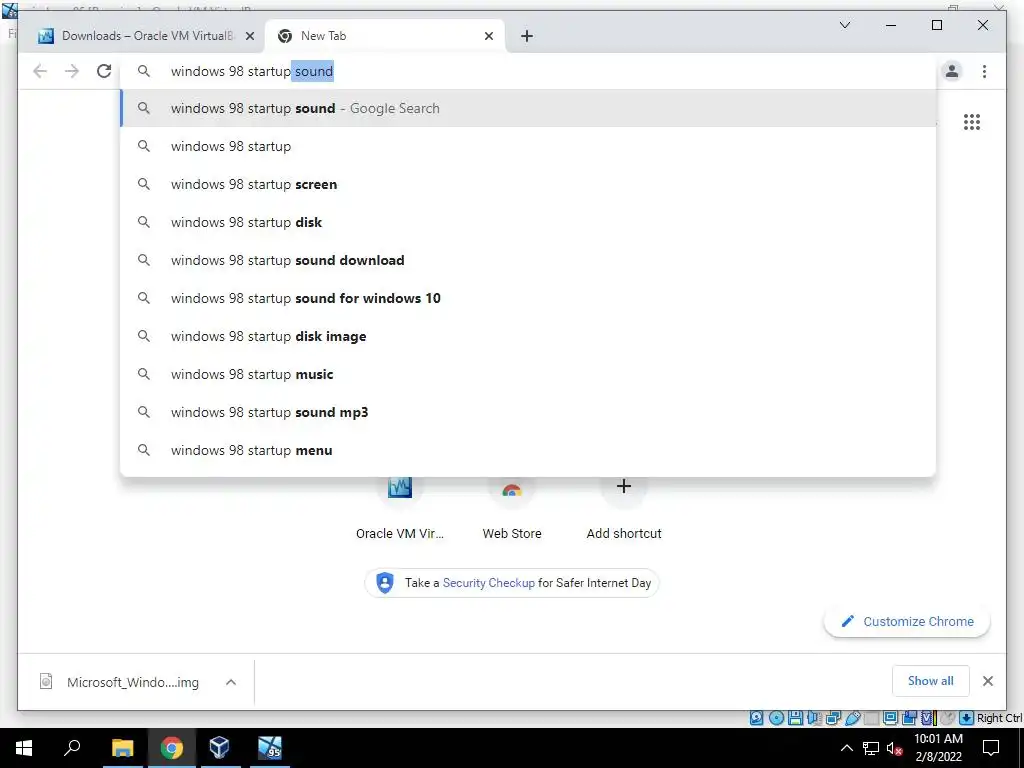The image size is (1024, 768).
Task: Close the Downloads – Oracle VM VirtualBox tab
Action: 249,36
